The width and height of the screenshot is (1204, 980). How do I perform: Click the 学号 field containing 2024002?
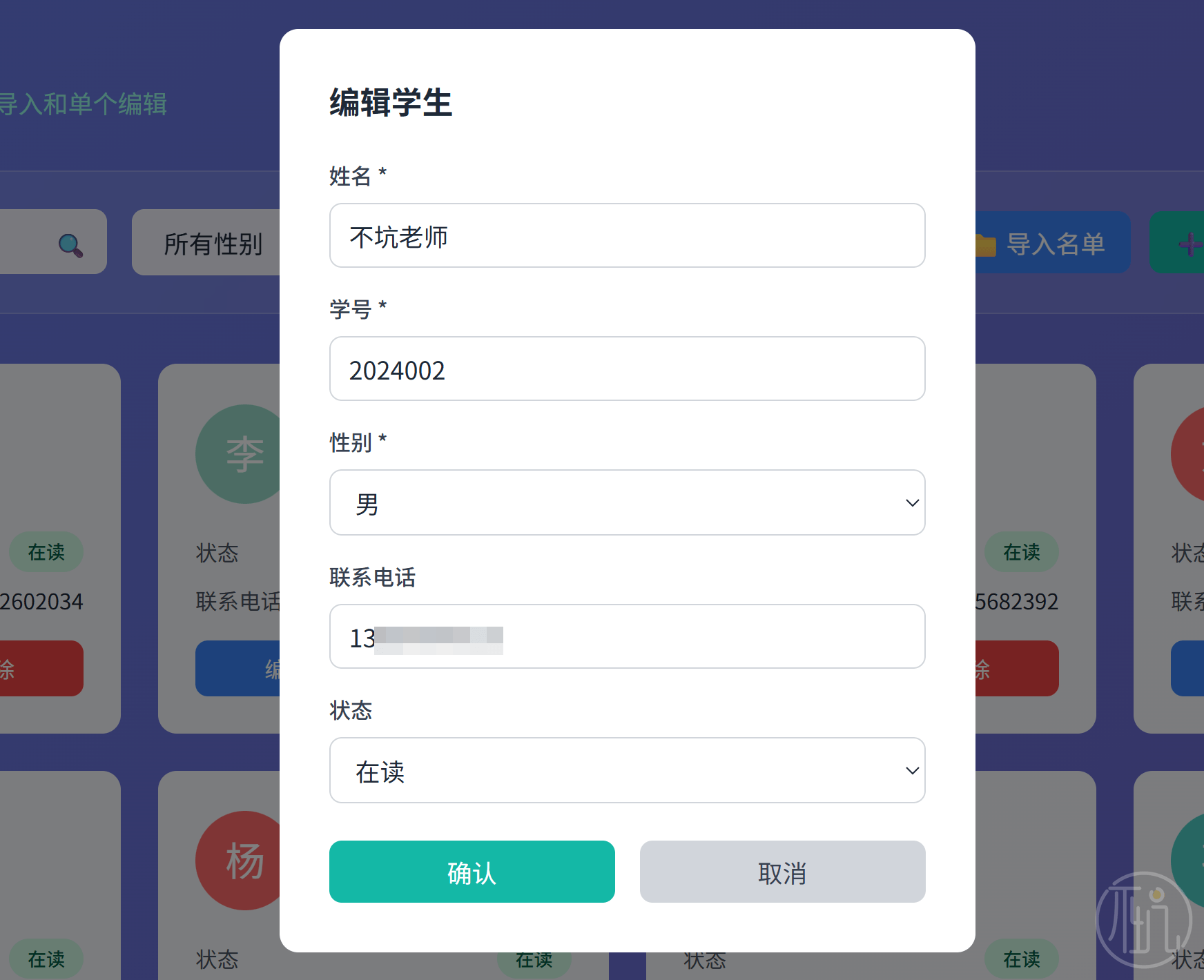point(626,369)
